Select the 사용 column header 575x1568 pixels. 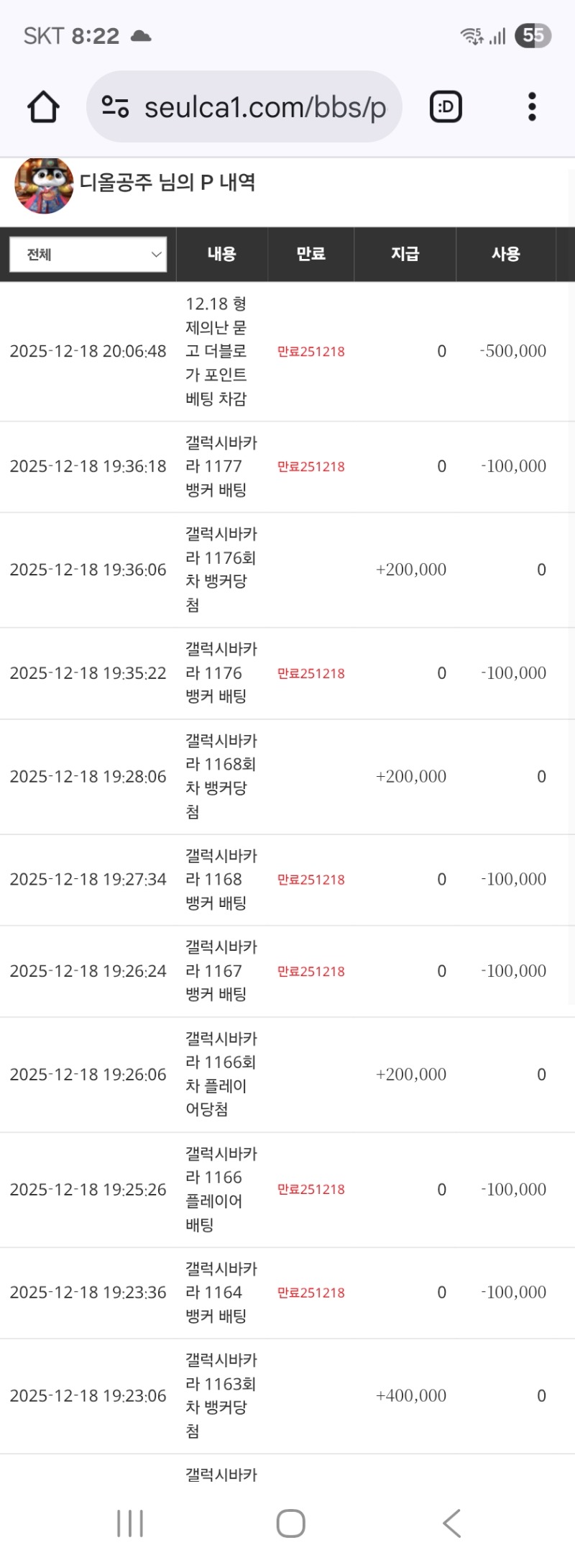506,254
